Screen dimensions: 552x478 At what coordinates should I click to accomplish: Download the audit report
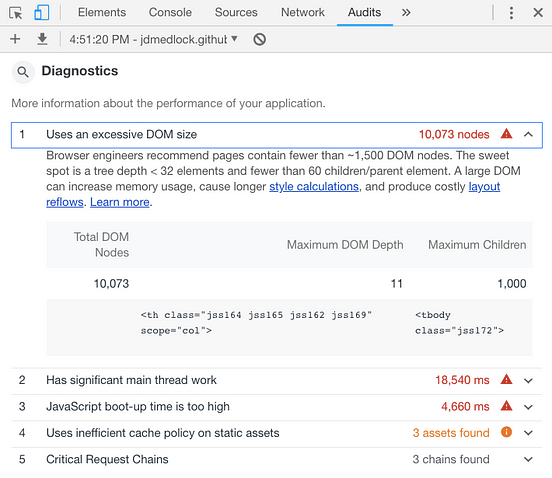(42, 39)
